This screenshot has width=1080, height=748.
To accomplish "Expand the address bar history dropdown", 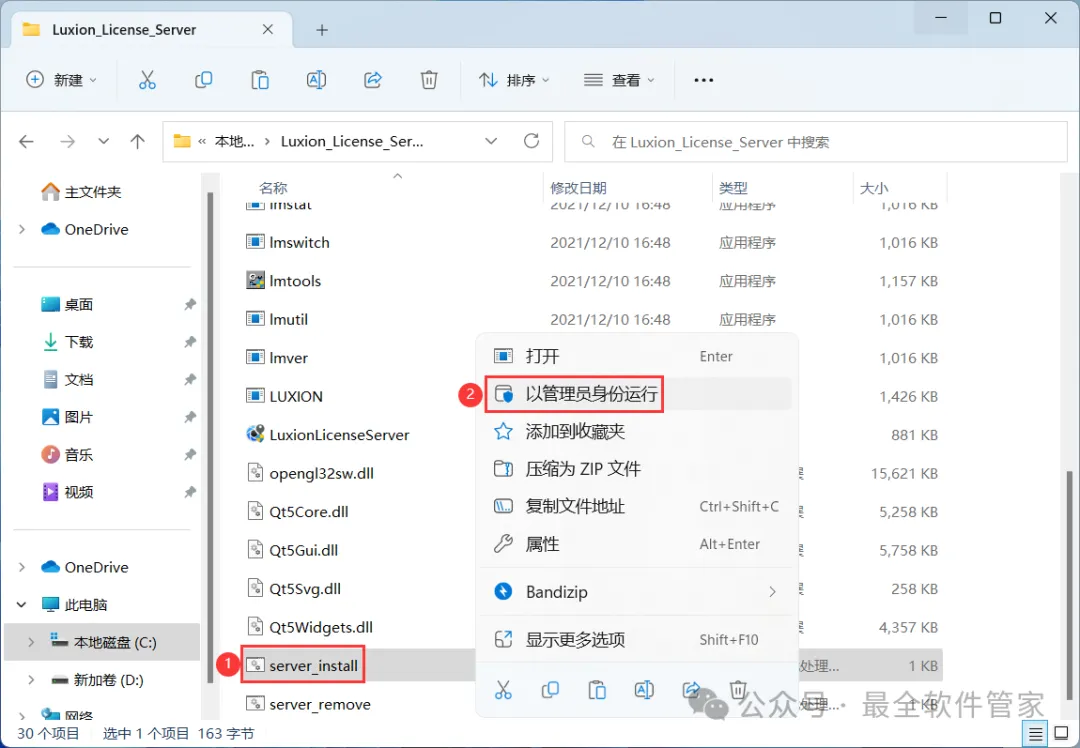I will pyautogui.click(x=491, y=141).
